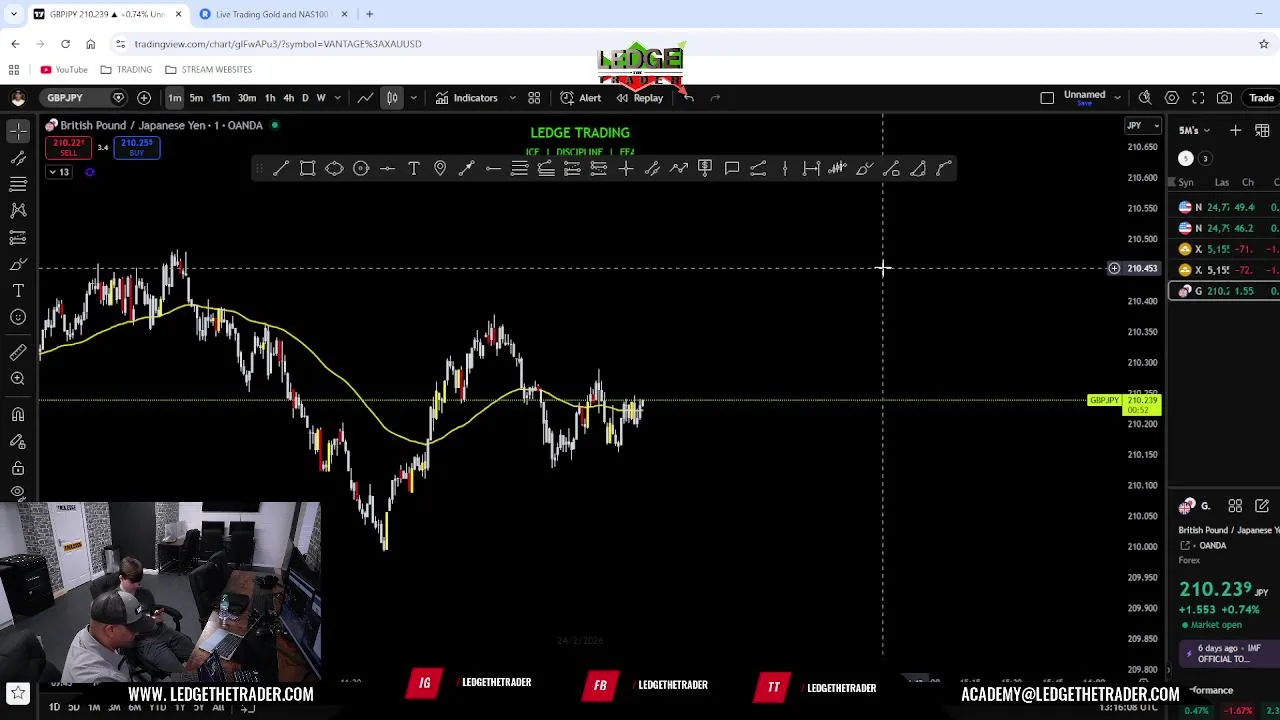Open the YouTube bookmark
Viewport: 1280px width, 720px height.
coord(64,70)
